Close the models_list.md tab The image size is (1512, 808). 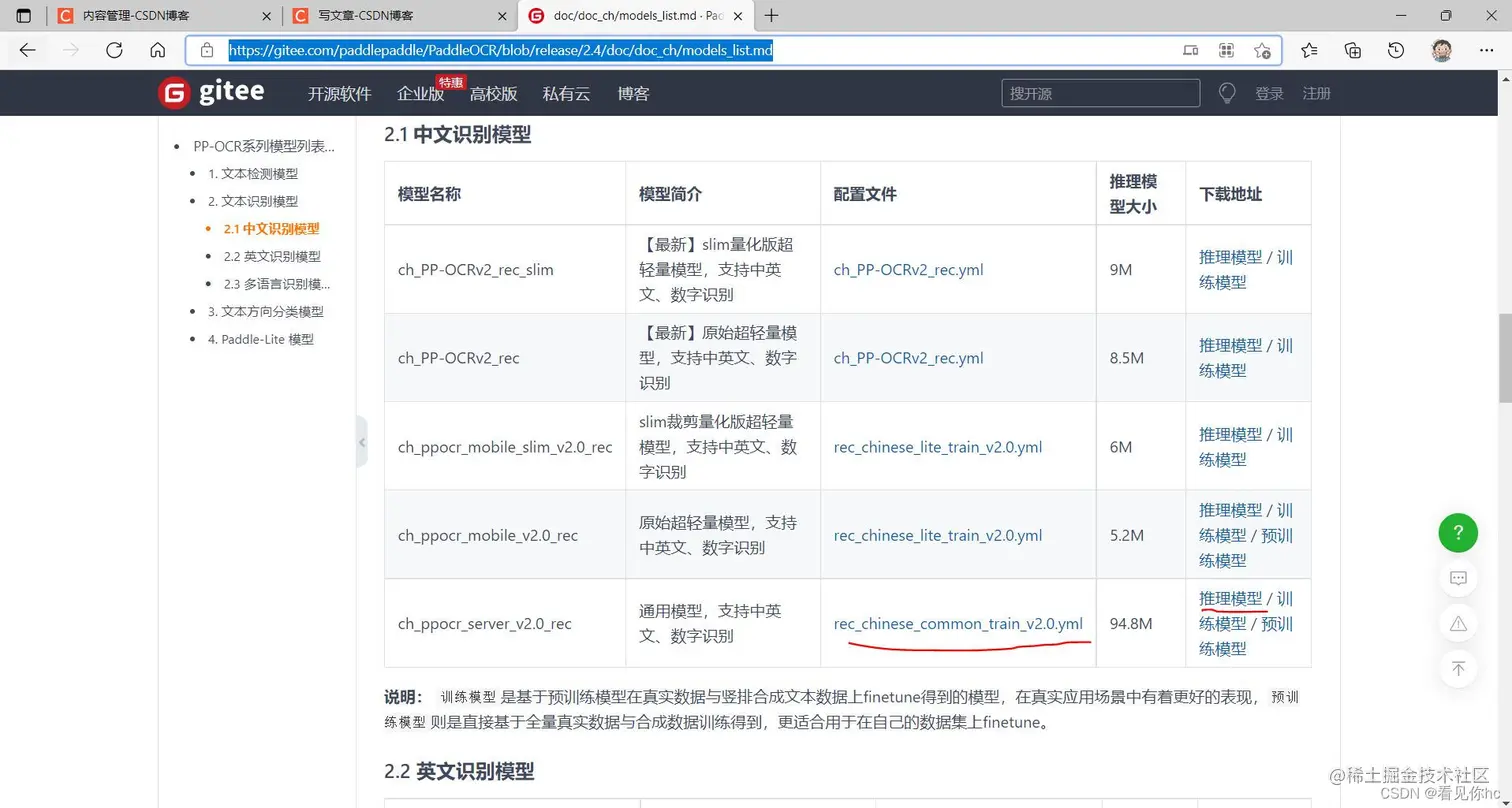(x=737, y=16)
